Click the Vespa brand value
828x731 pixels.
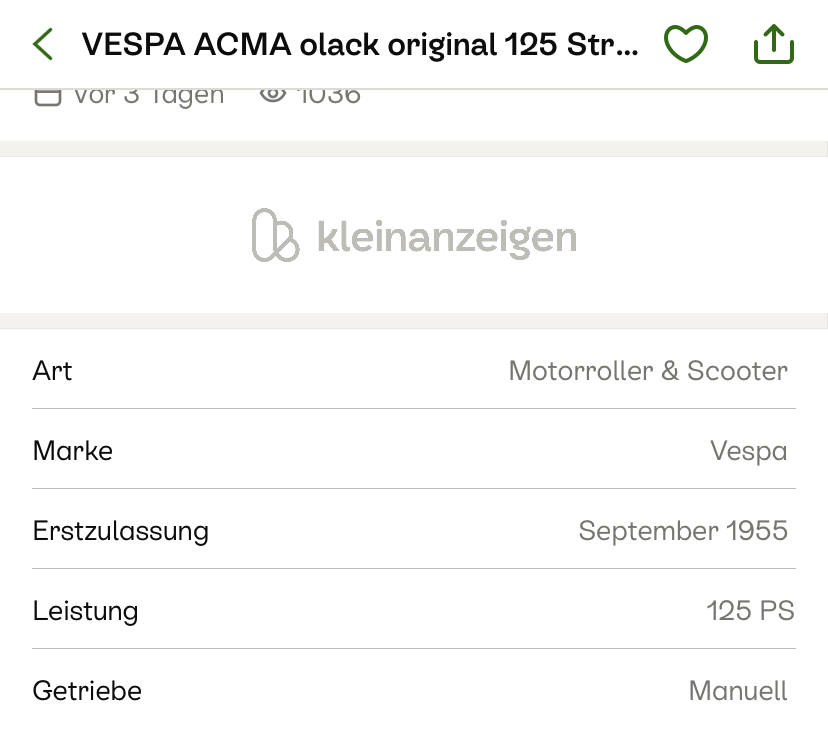coord(748,451)
